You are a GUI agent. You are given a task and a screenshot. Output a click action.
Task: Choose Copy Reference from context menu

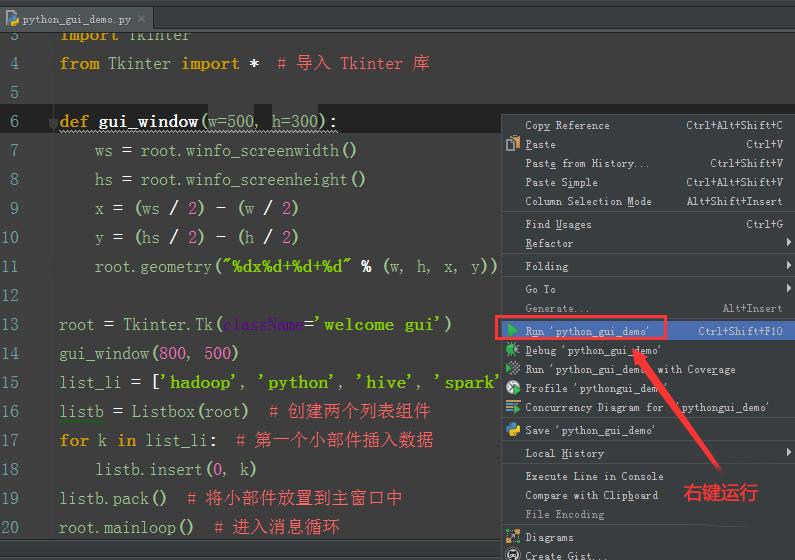[567, 125]
